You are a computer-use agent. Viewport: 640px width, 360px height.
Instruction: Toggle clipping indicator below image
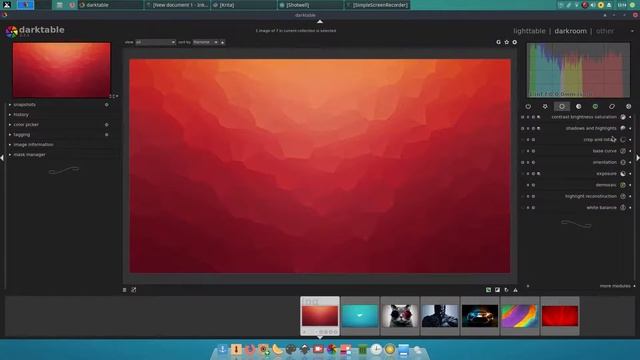pos(498,290)
